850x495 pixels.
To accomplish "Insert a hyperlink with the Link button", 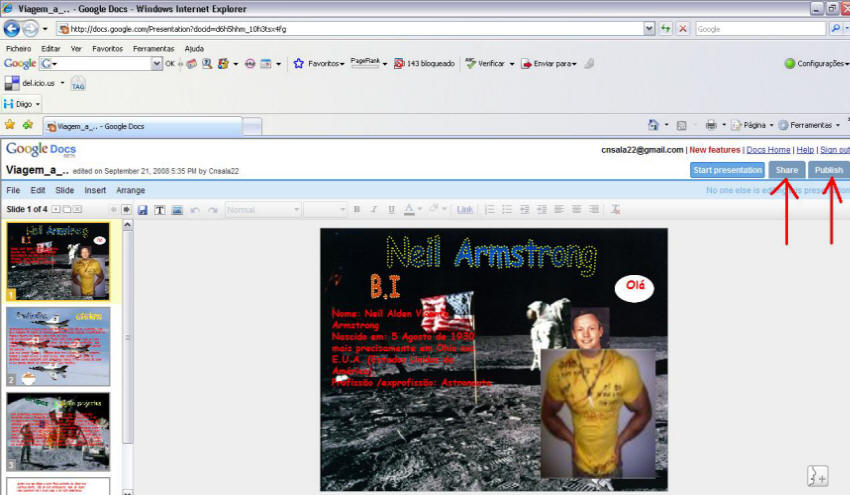I will pyautogui.click(x=465, y=209).
